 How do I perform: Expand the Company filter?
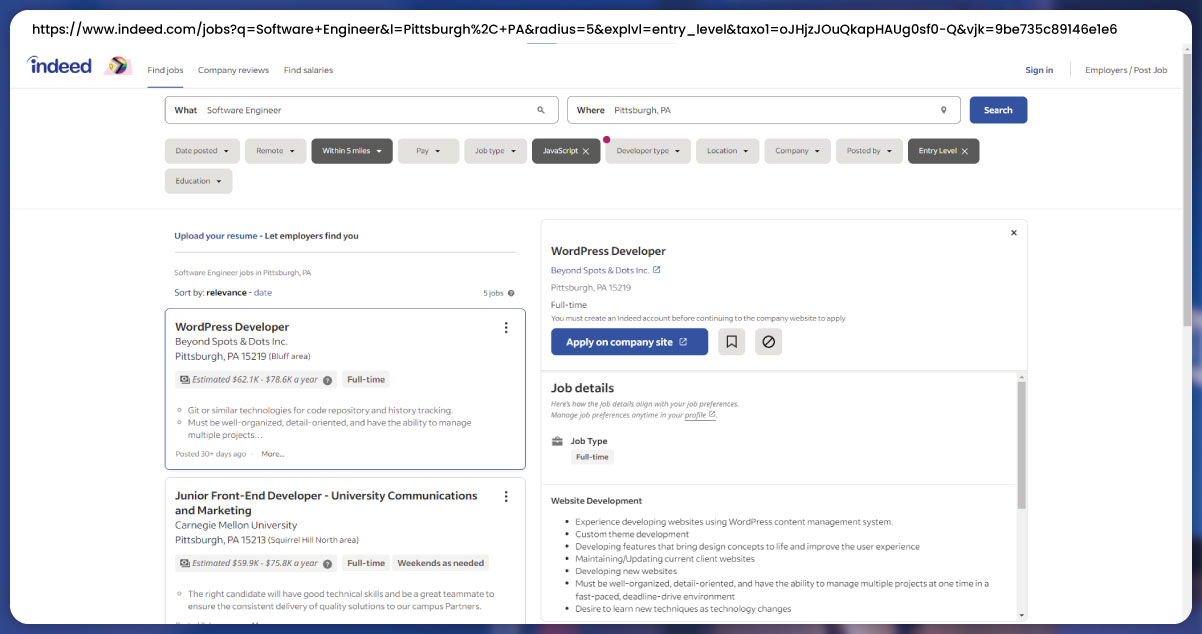tap(798, 151)
